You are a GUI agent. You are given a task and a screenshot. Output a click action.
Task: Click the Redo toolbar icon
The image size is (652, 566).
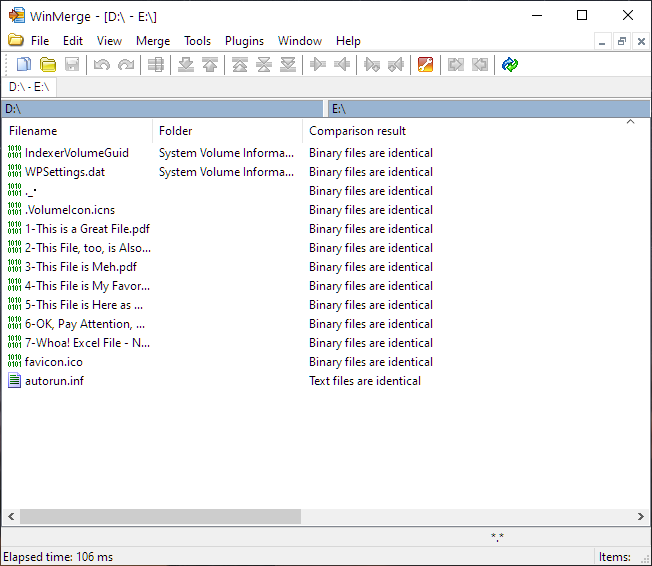(126, 64)
